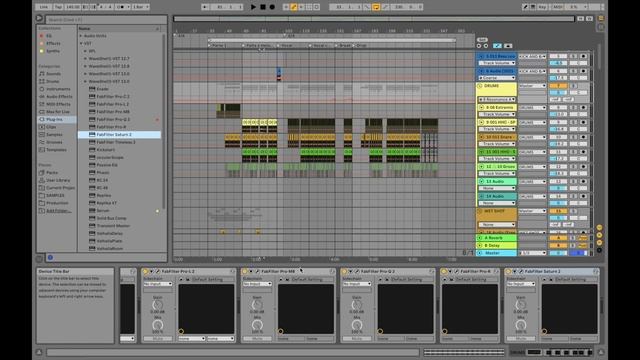640x360 pixels.
Task: Select the Synths collection
Action: [x=53, y=51]
